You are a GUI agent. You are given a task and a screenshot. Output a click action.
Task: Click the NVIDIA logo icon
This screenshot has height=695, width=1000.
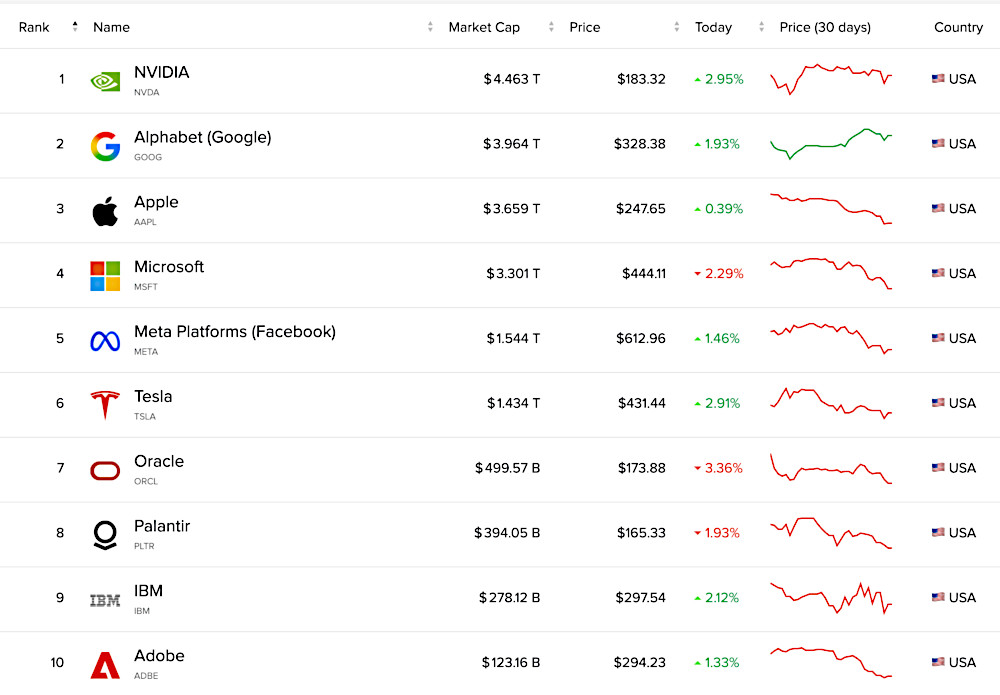tap(105, 81)
